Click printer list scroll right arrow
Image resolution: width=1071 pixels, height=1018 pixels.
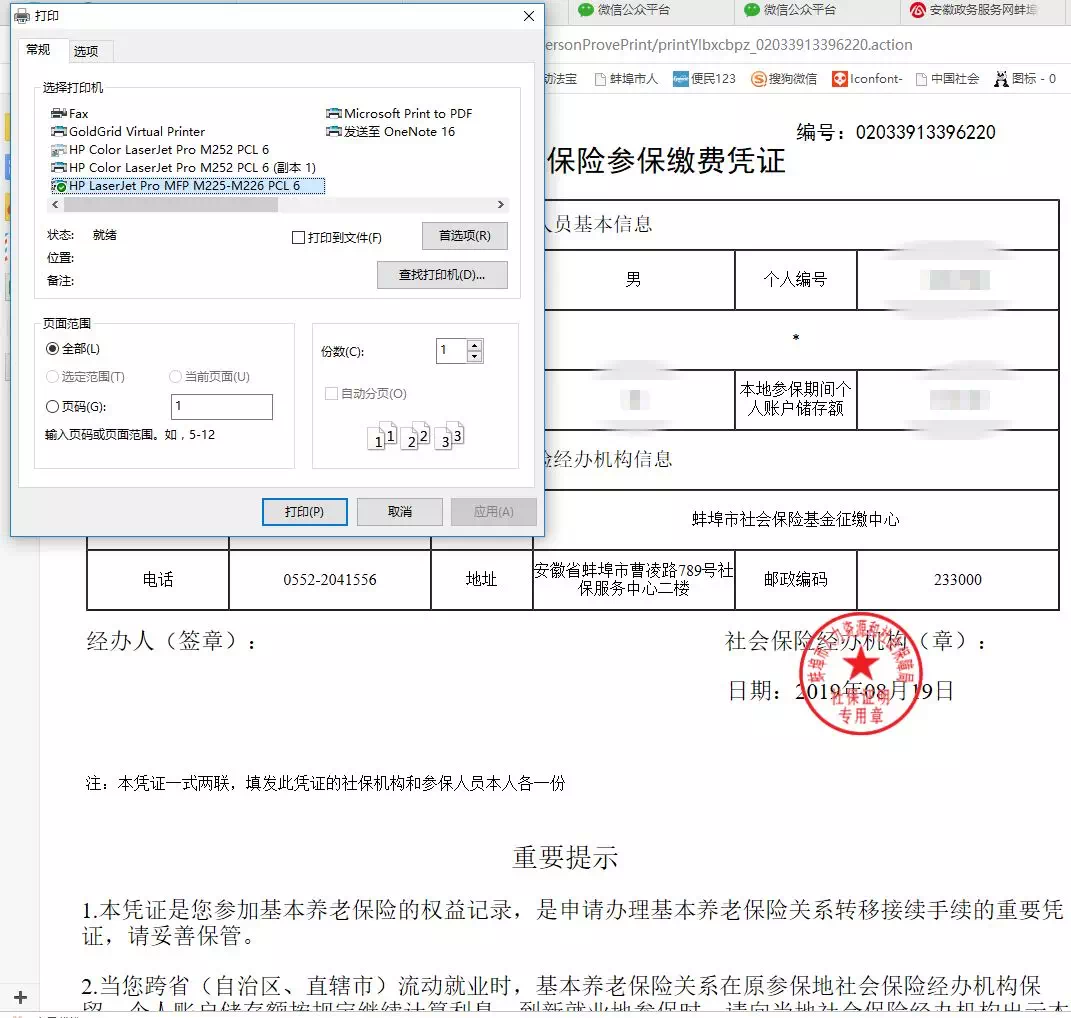[501, 204]
